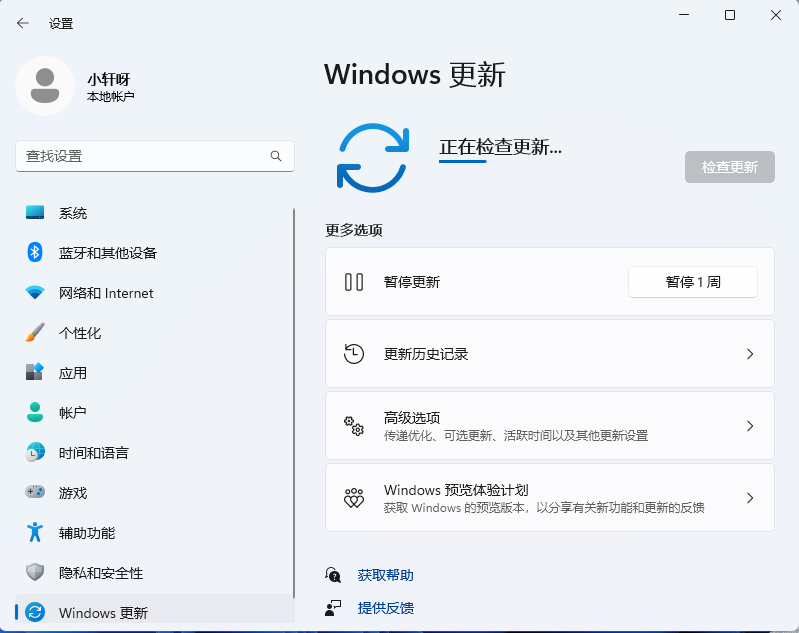
Task: Click the 更多选项 section heading
Action: pyautogui.click(x=354, y=230)
